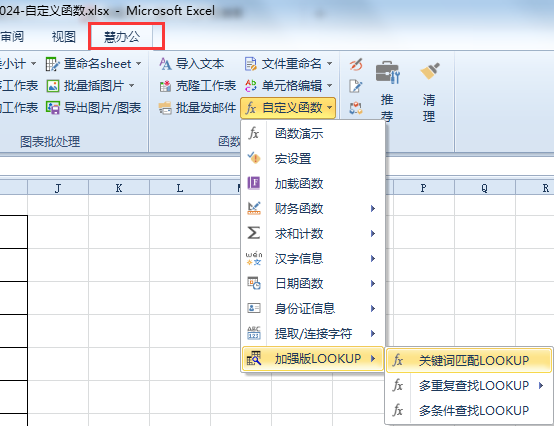The image size is (554, 426).
Task: Open the 单元格编辑 dropdown arrow
Action: click(x=329, y=86)
